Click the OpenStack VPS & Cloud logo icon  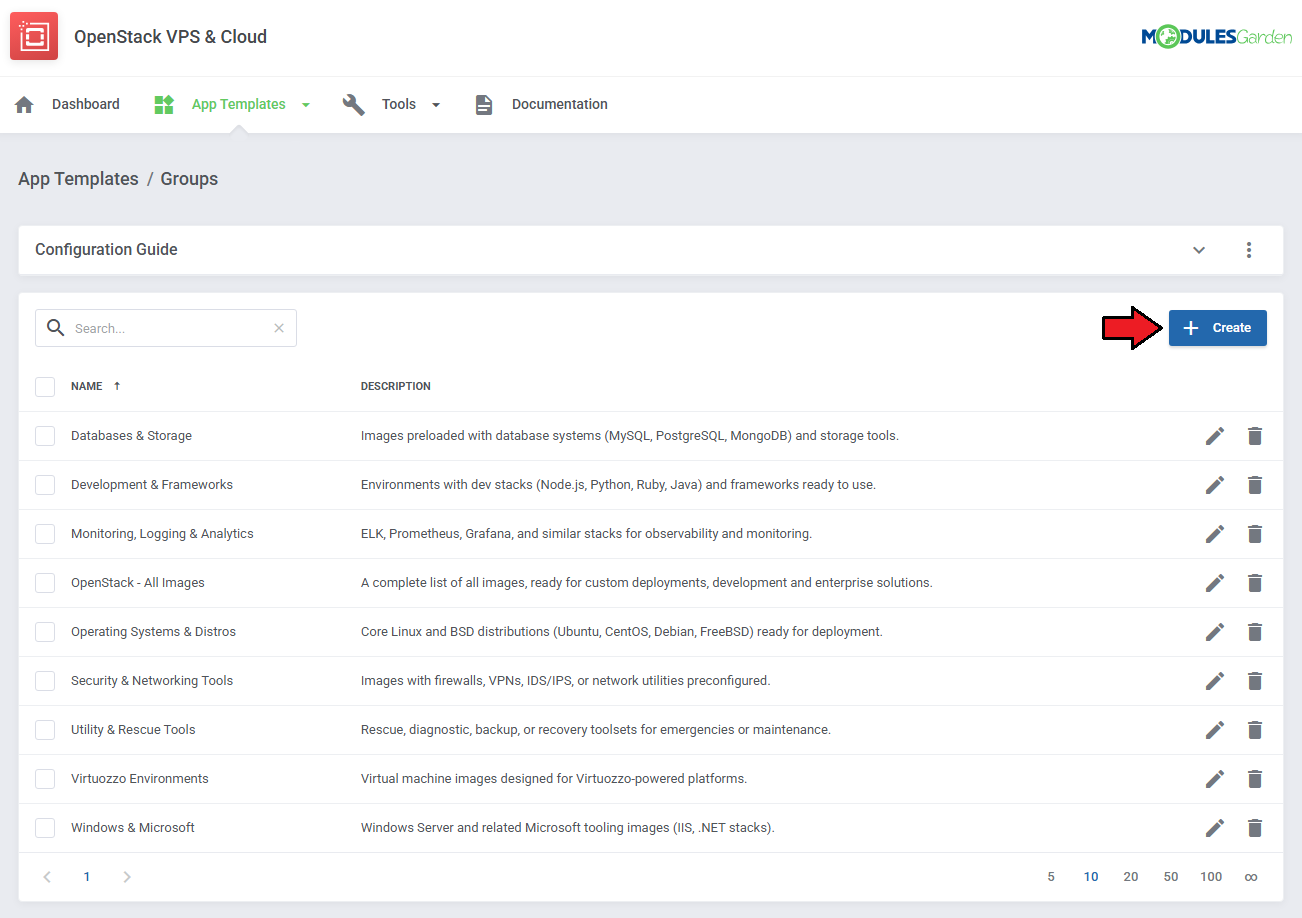click(x=34, y=37)
